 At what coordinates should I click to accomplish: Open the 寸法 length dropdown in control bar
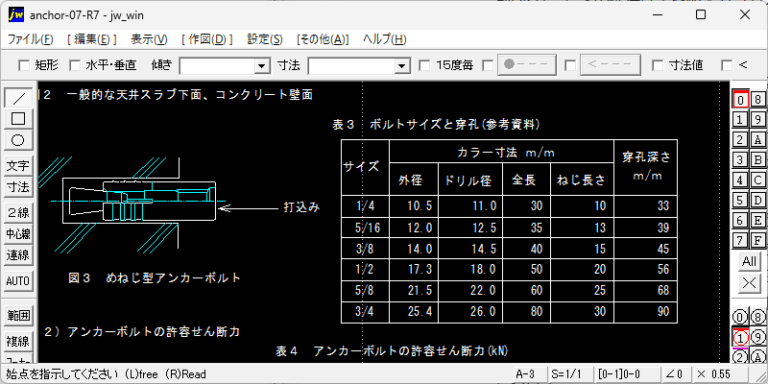coord(403,65)
